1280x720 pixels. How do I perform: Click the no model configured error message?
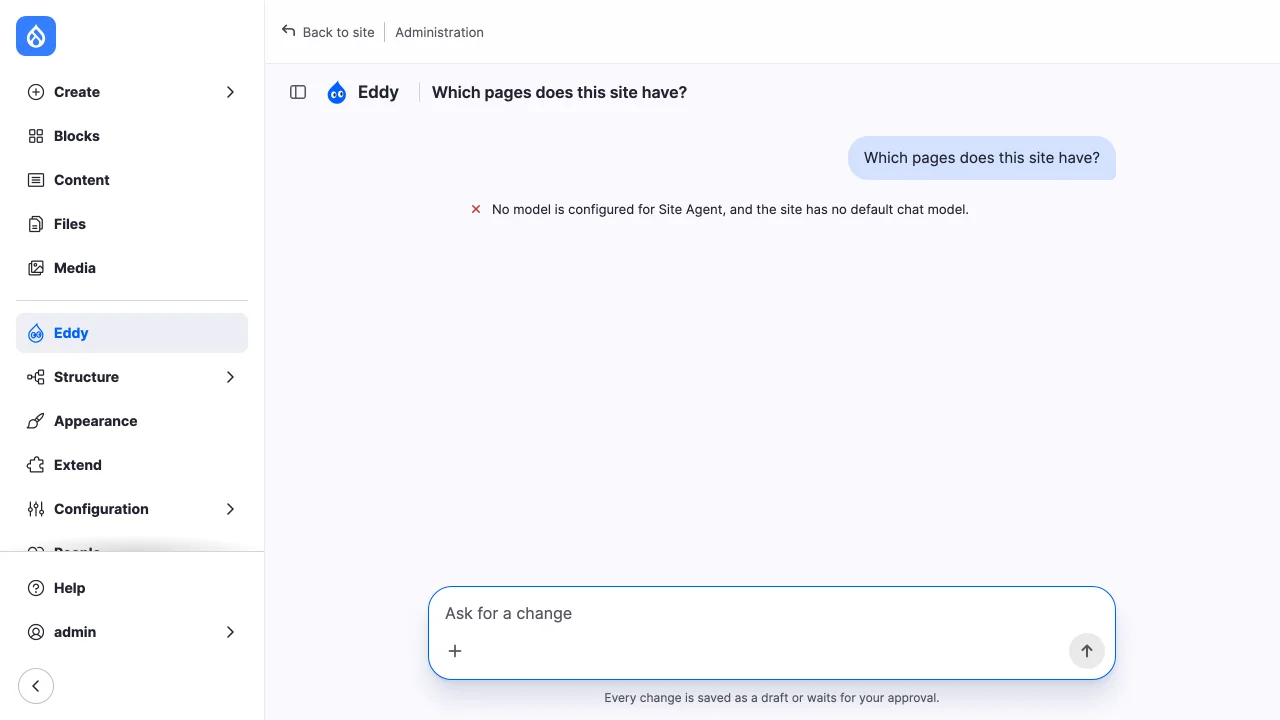point(730,210)
